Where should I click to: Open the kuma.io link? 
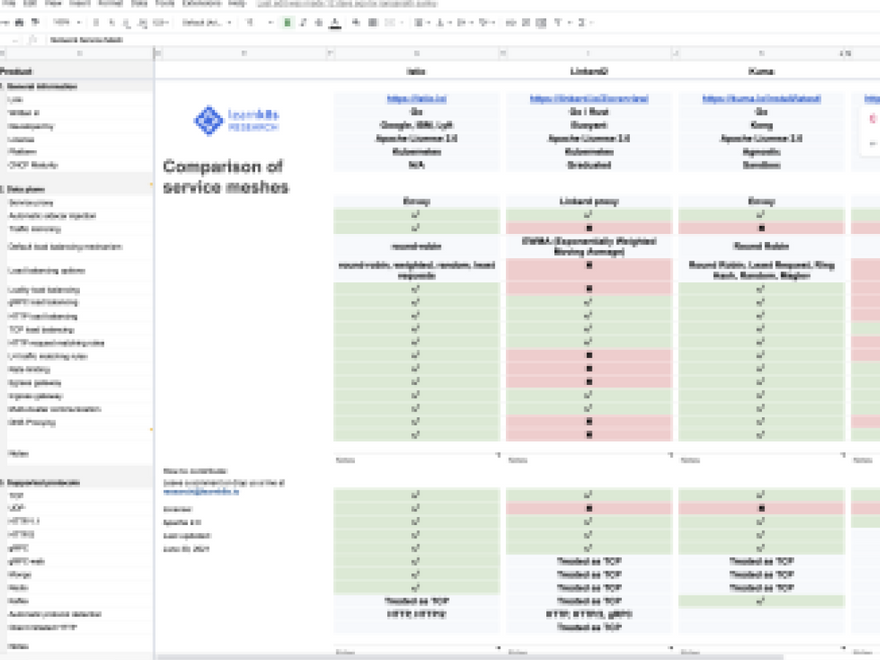pyautogui.click(x=761, y=99)
